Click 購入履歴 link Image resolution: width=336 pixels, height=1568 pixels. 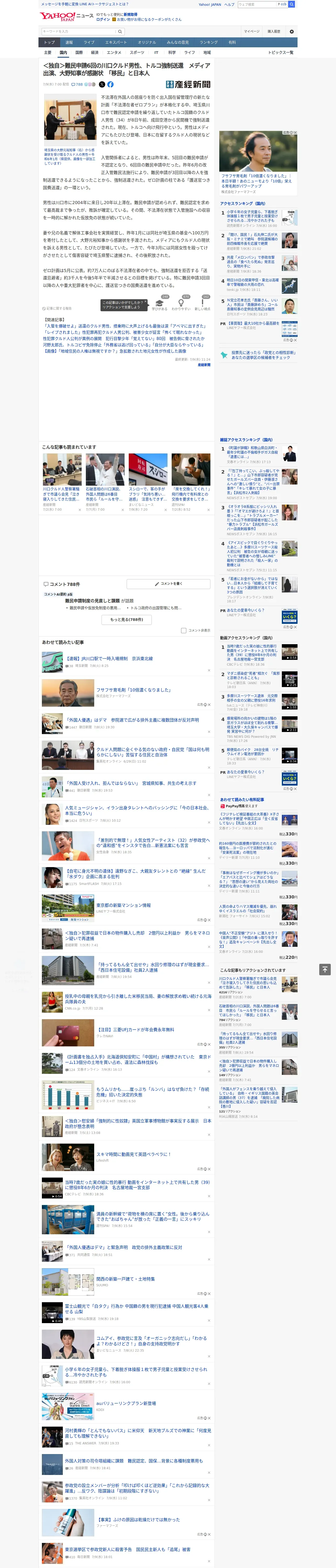(274, 32)
